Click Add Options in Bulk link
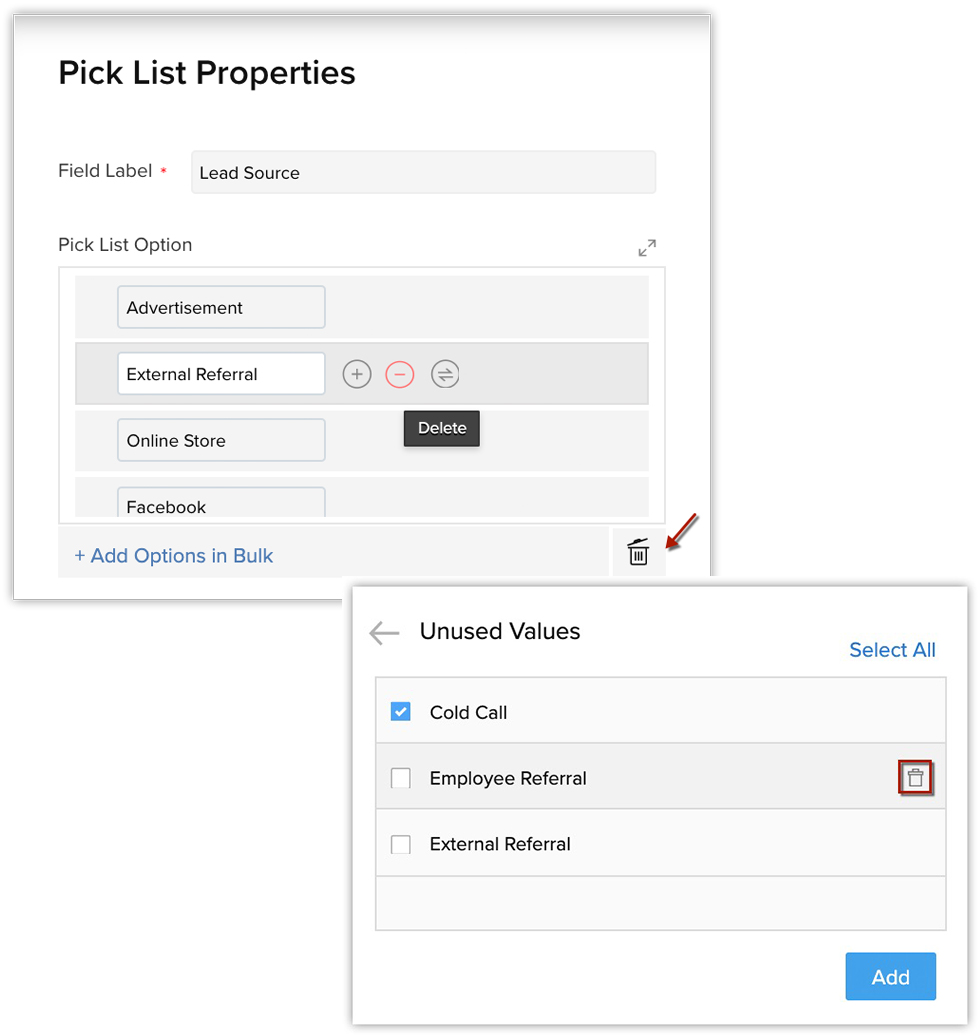978x1035 pixels. 174,556
